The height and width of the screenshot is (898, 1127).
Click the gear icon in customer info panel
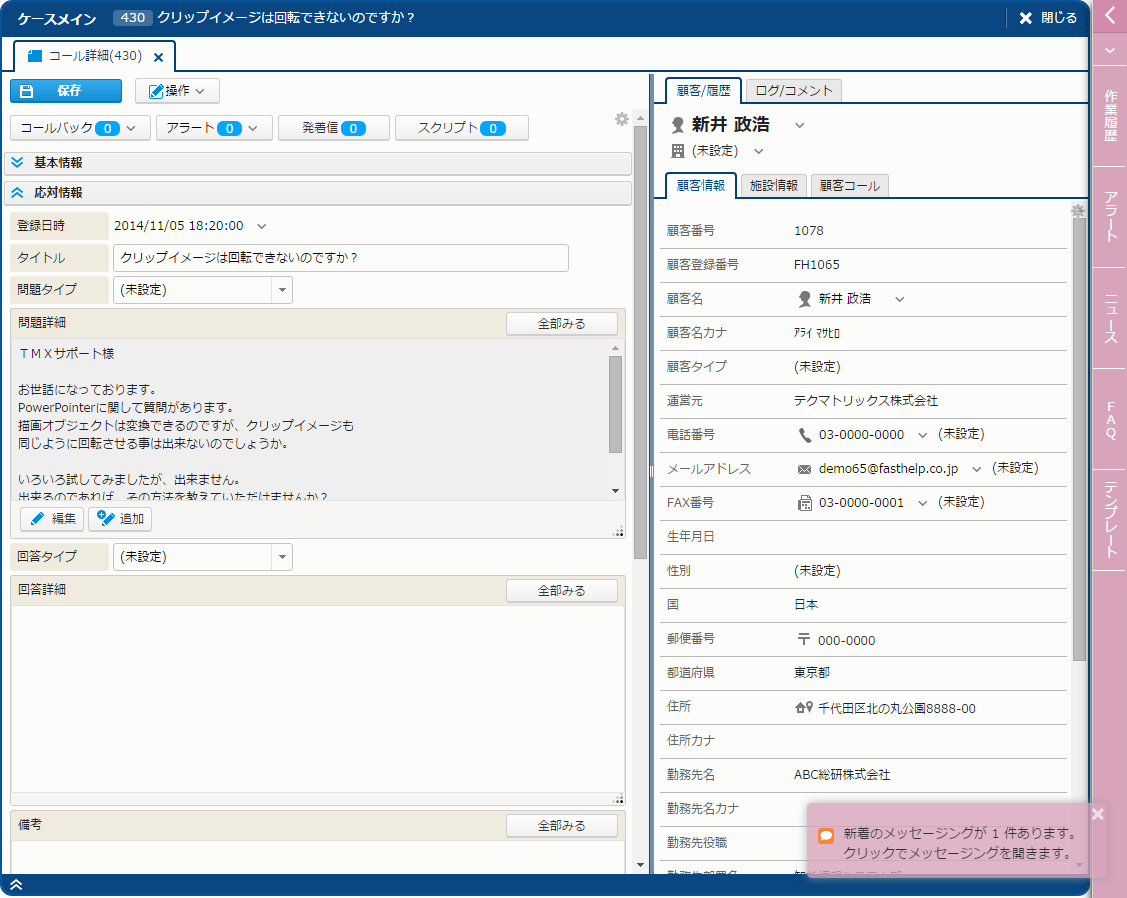pos(1078,211)
